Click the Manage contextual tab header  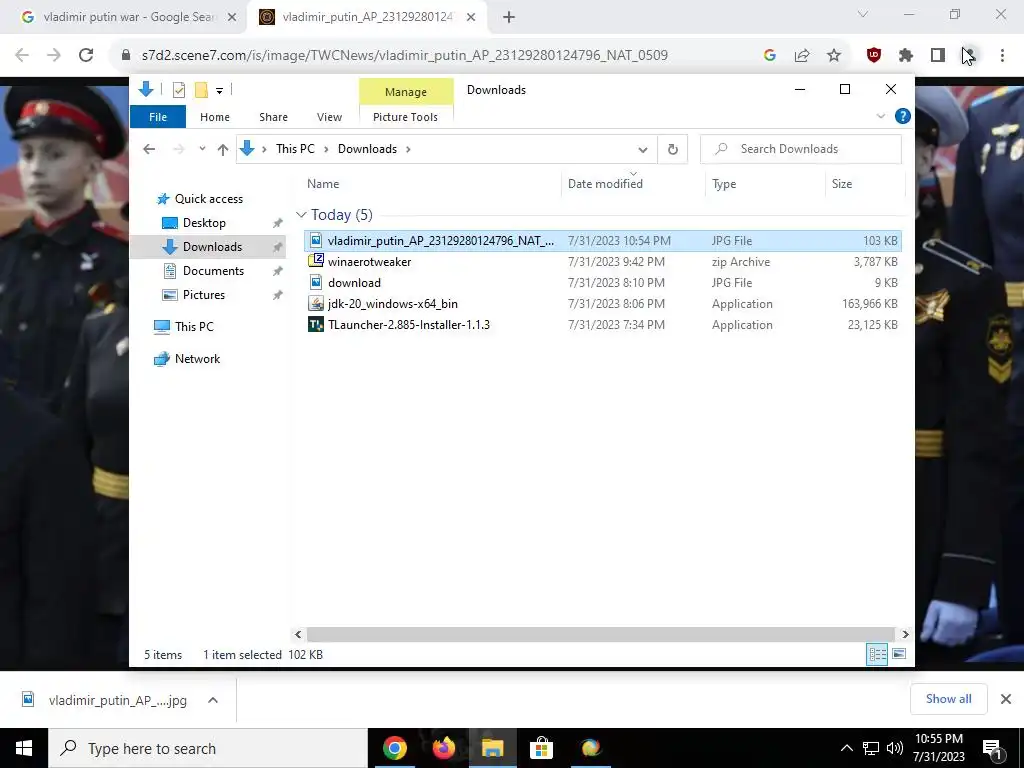click(x=406, y=92)
